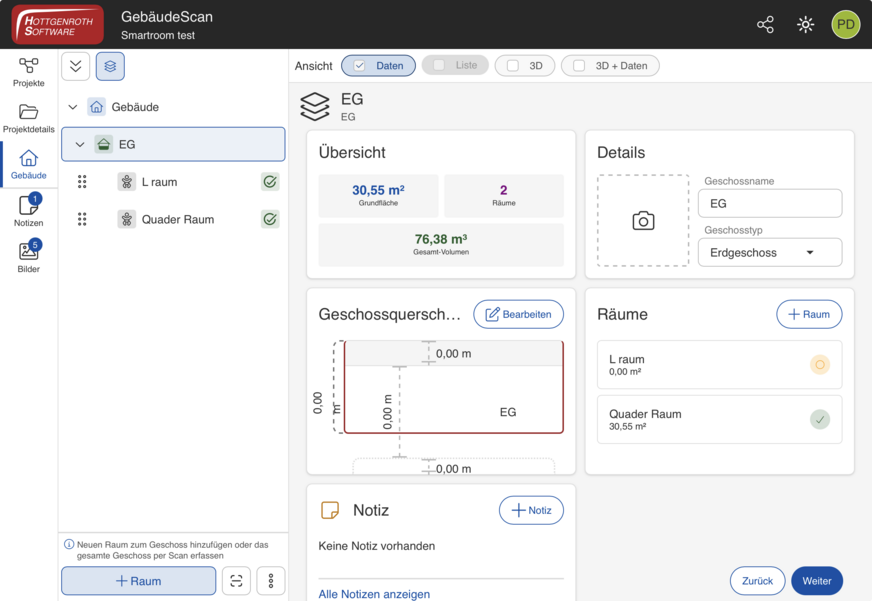Open Notizen sidebar item
The height and width of the screenshot is (601, 872).
(28, 210)
